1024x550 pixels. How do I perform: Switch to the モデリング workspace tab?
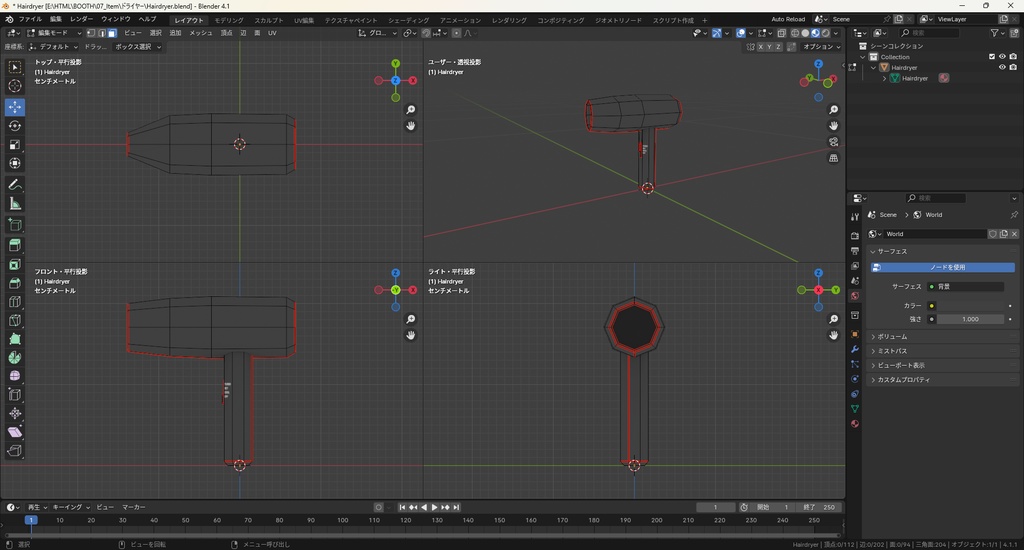(229, 20)
